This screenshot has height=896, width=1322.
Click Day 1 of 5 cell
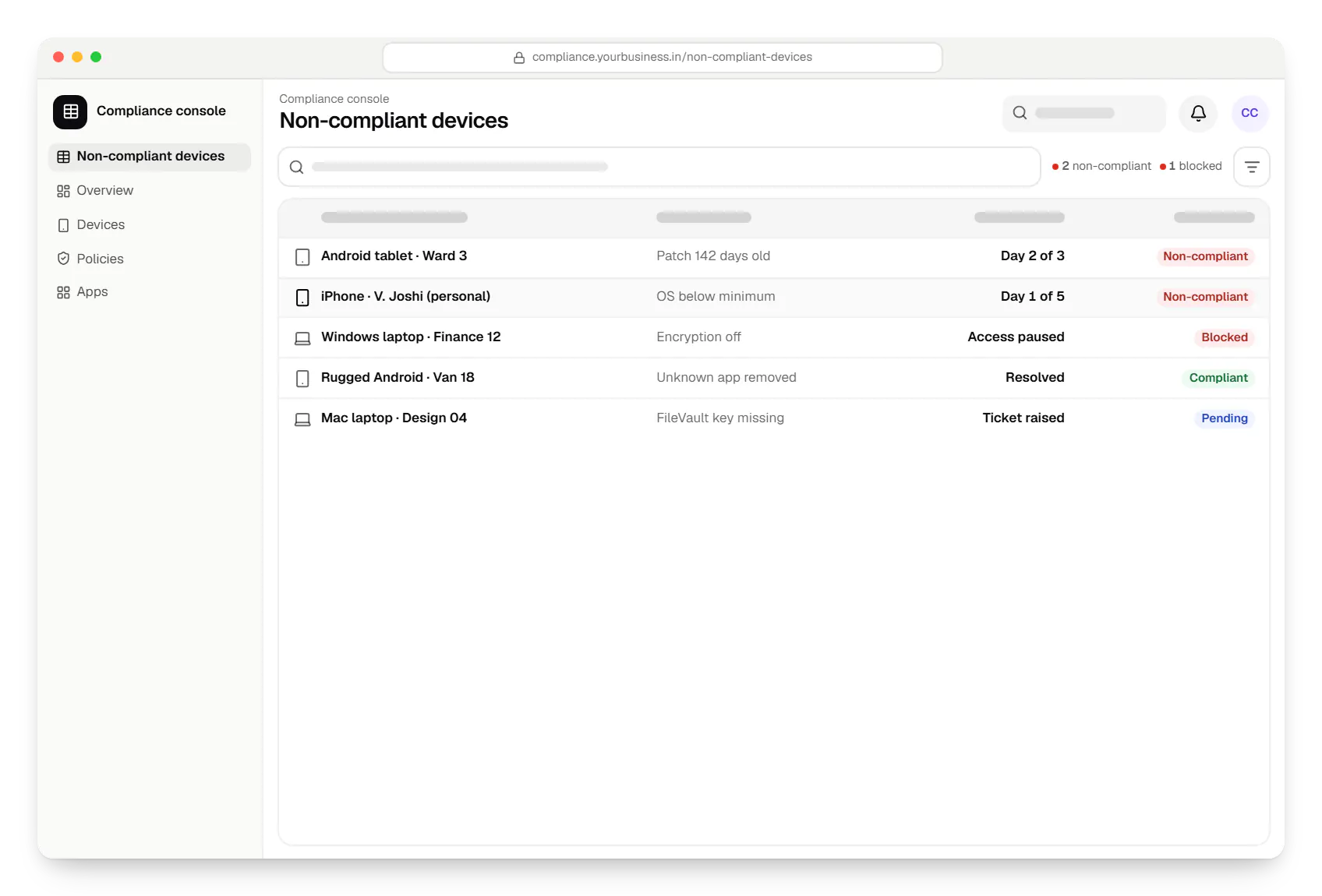pos(1032,296)
